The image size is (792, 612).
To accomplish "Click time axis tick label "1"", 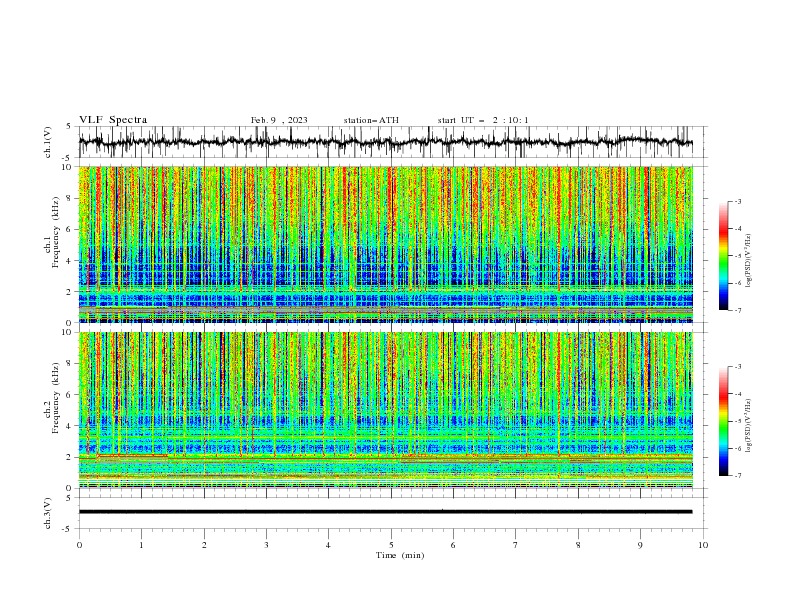I will coord(141,545).
